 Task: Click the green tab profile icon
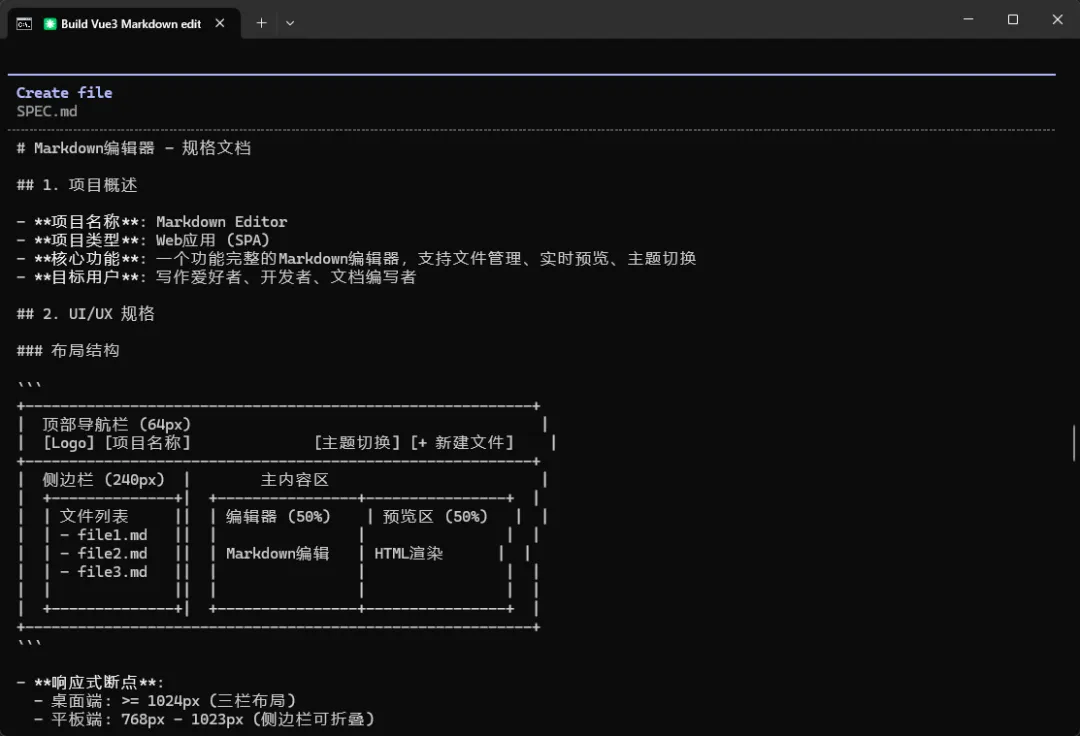point(50,24)
